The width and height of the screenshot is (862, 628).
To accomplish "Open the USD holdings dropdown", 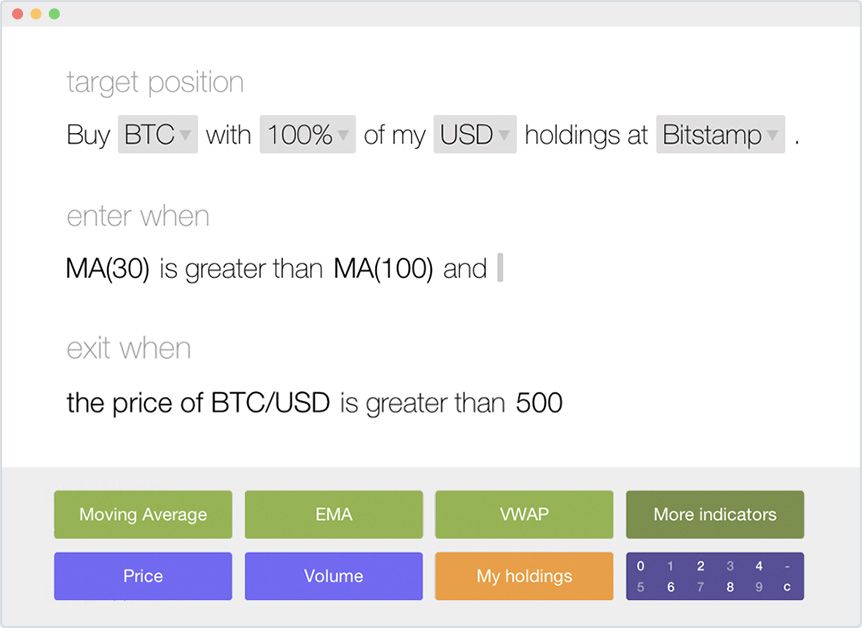I will click(x=475, y=134).
